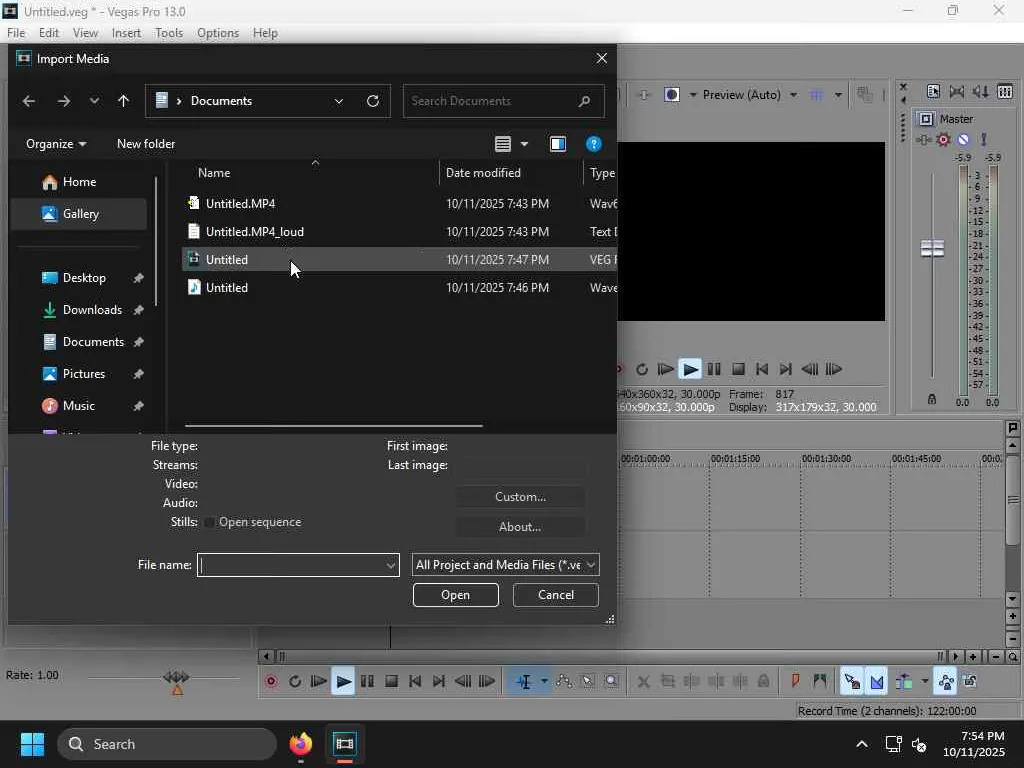Open the Edit menu
The width and height of the screenshot is (1024, 768).
click(x=49, y=33)
